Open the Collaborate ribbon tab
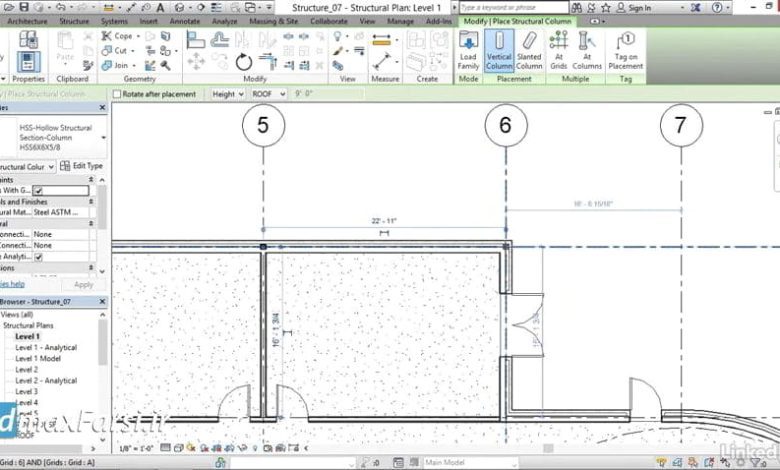The height and width of the screenshot is (470, 780). point(329,21)
